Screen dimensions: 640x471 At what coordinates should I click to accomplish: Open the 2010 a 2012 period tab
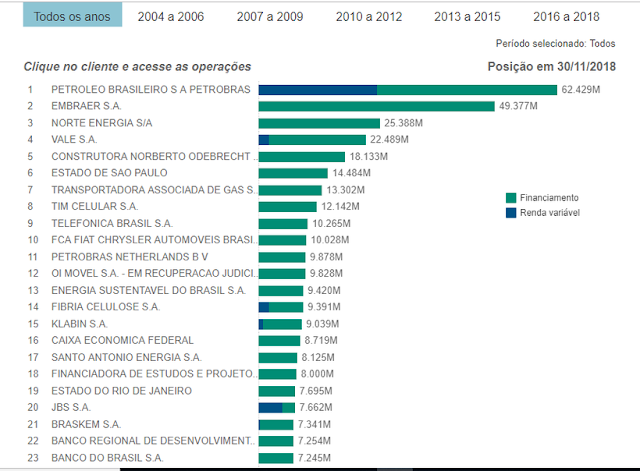[369, 17]
